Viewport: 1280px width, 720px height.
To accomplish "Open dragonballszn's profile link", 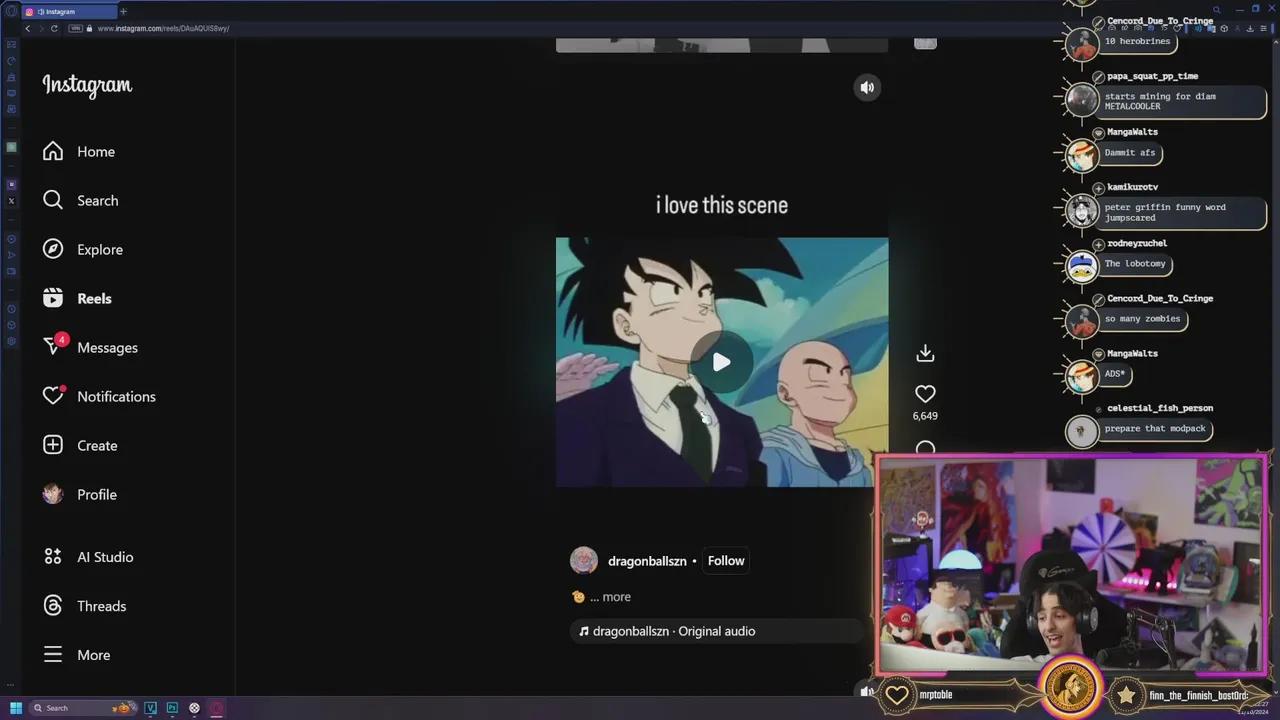I will (647, 561).
